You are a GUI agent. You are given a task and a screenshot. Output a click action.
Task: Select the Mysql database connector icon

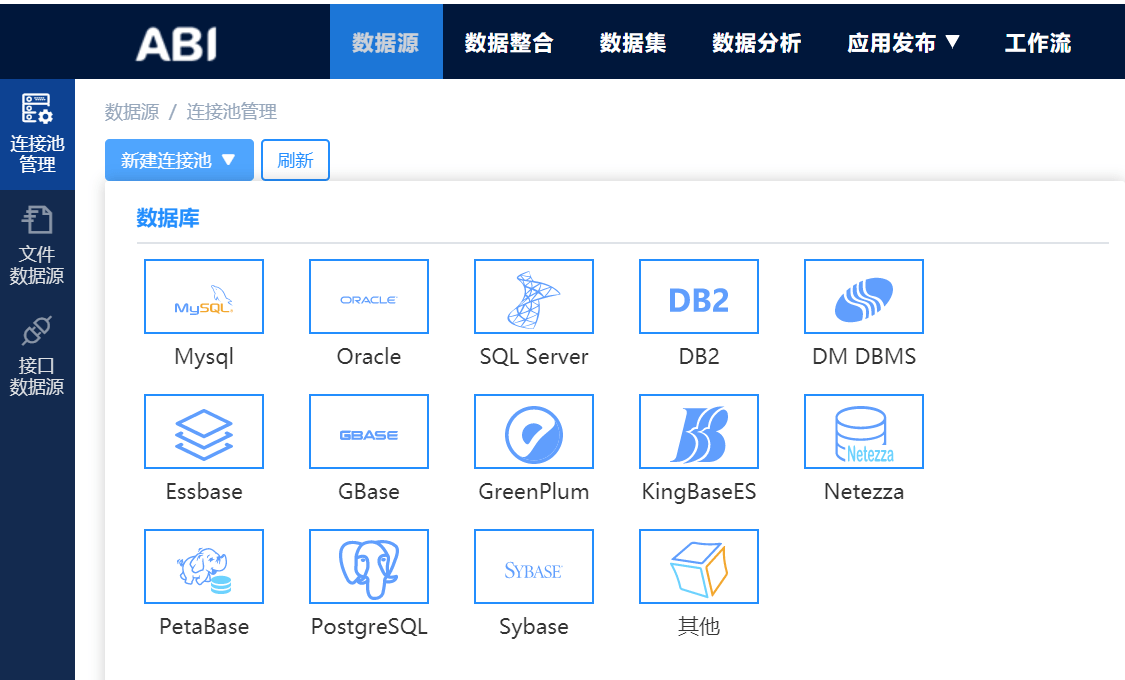click(x=204, y=296)
